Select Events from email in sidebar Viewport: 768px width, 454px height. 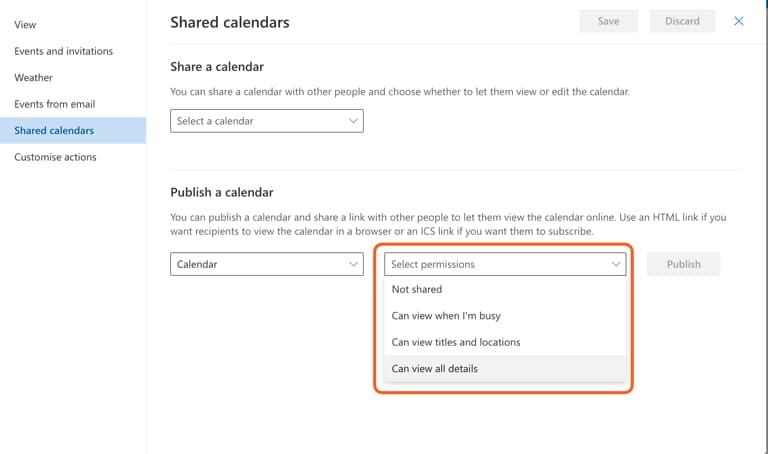pos(54,104)
